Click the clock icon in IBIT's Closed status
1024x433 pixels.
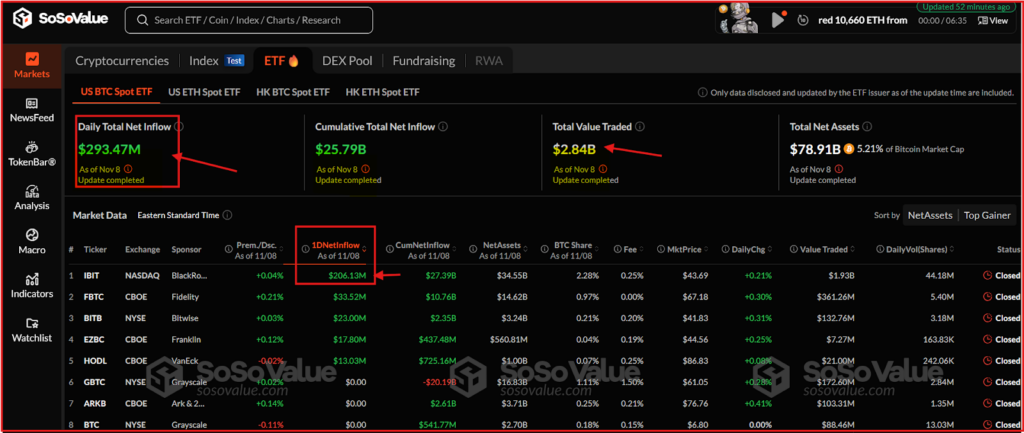point(987,276)
